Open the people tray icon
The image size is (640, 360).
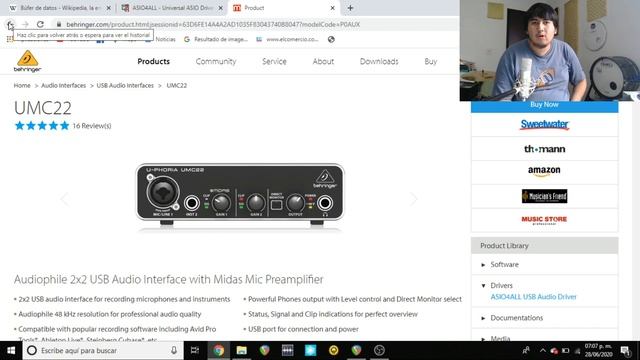(526, 350)
